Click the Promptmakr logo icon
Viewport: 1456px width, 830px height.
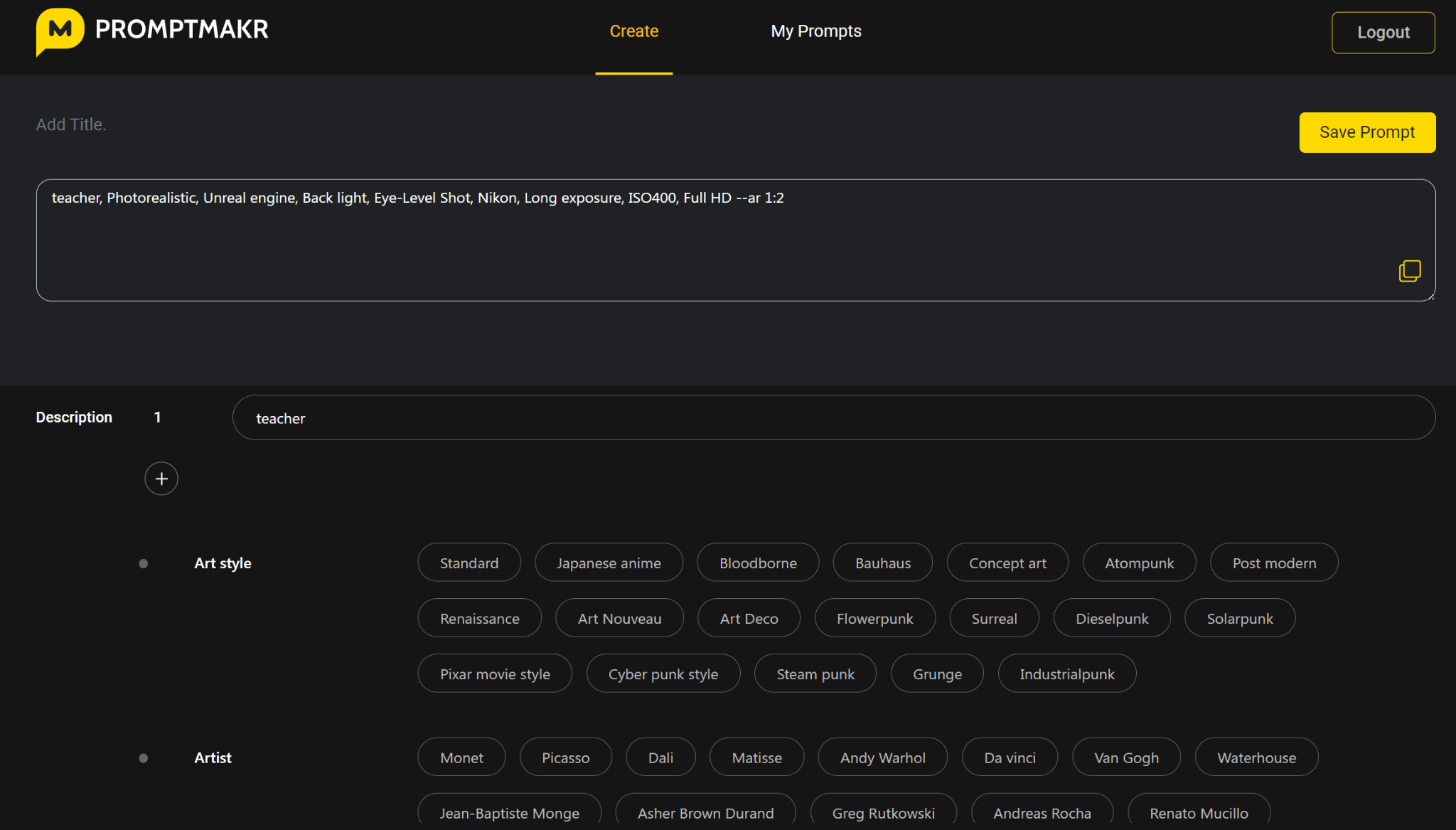click(60, 31)
